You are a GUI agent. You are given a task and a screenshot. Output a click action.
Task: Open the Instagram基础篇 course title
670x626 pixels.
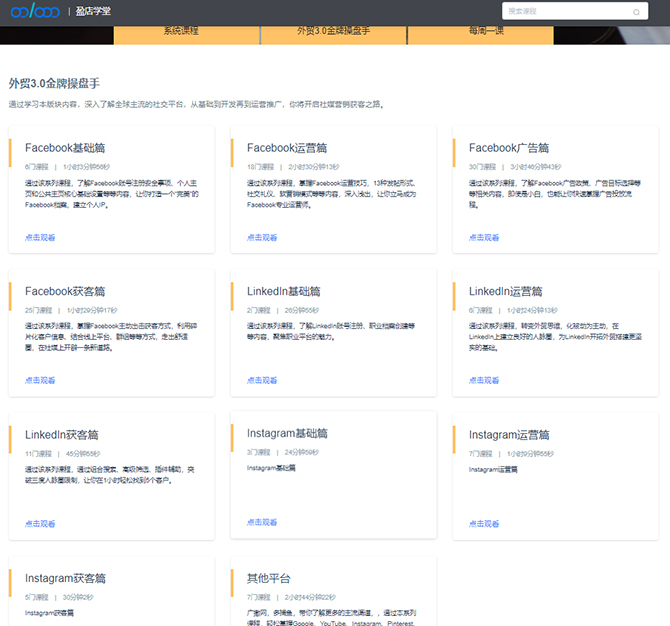(x=287, y=433)
